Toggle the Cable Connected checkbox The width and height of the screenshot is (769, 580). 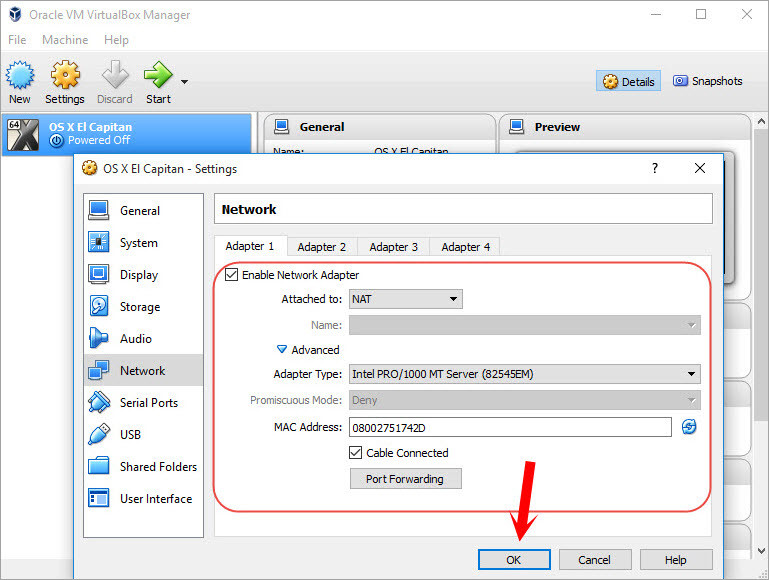[356, 453]
